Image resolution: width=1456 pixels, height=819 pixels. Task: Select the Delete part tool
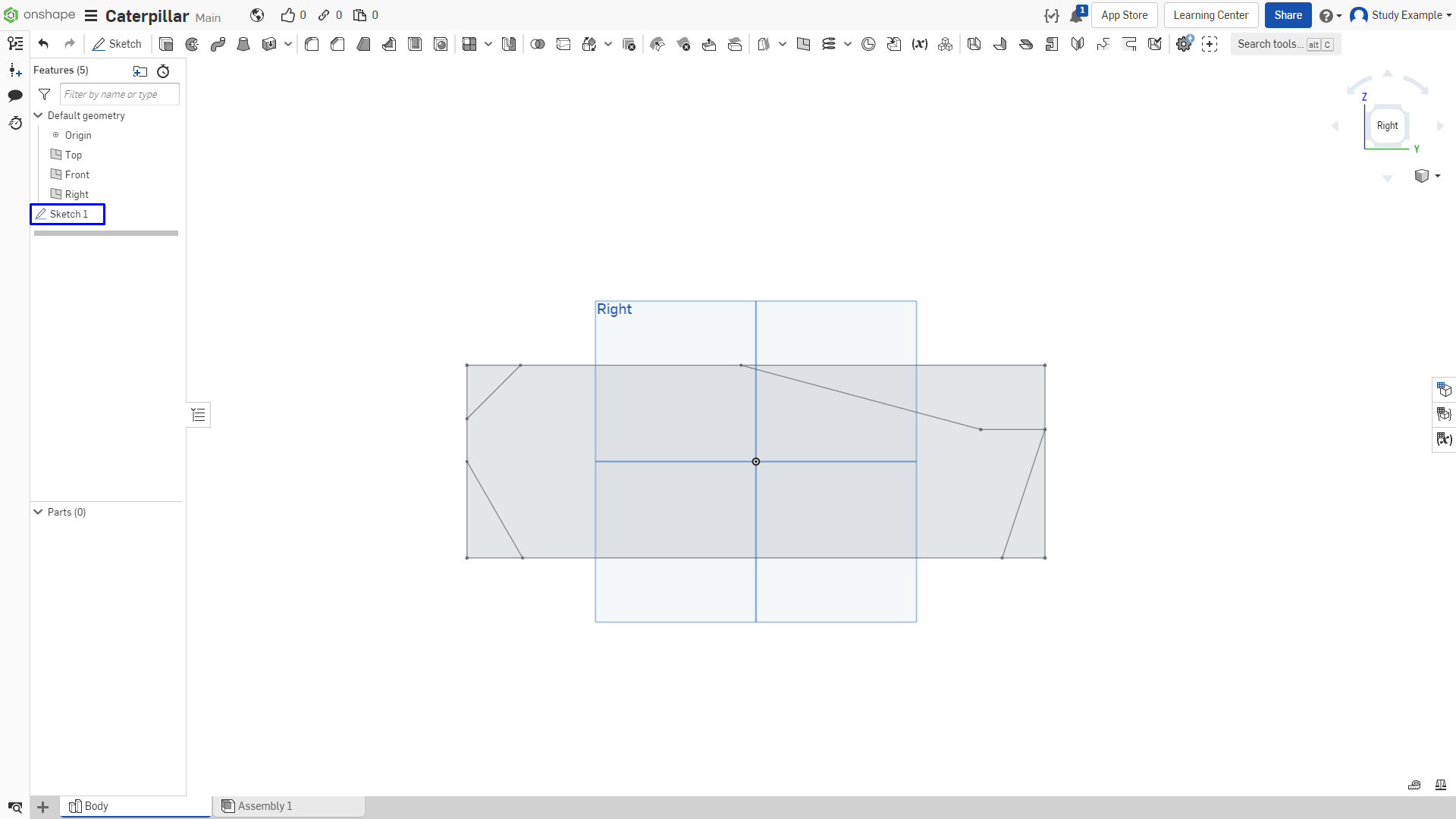coord(629,44)
